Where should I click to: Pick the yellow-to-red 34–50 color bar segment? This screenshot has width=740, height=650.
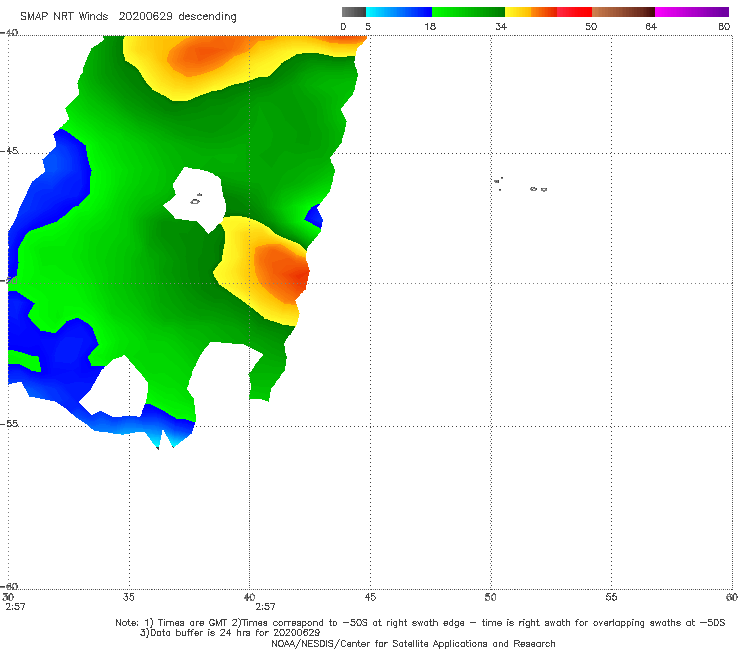click(548, 12)
